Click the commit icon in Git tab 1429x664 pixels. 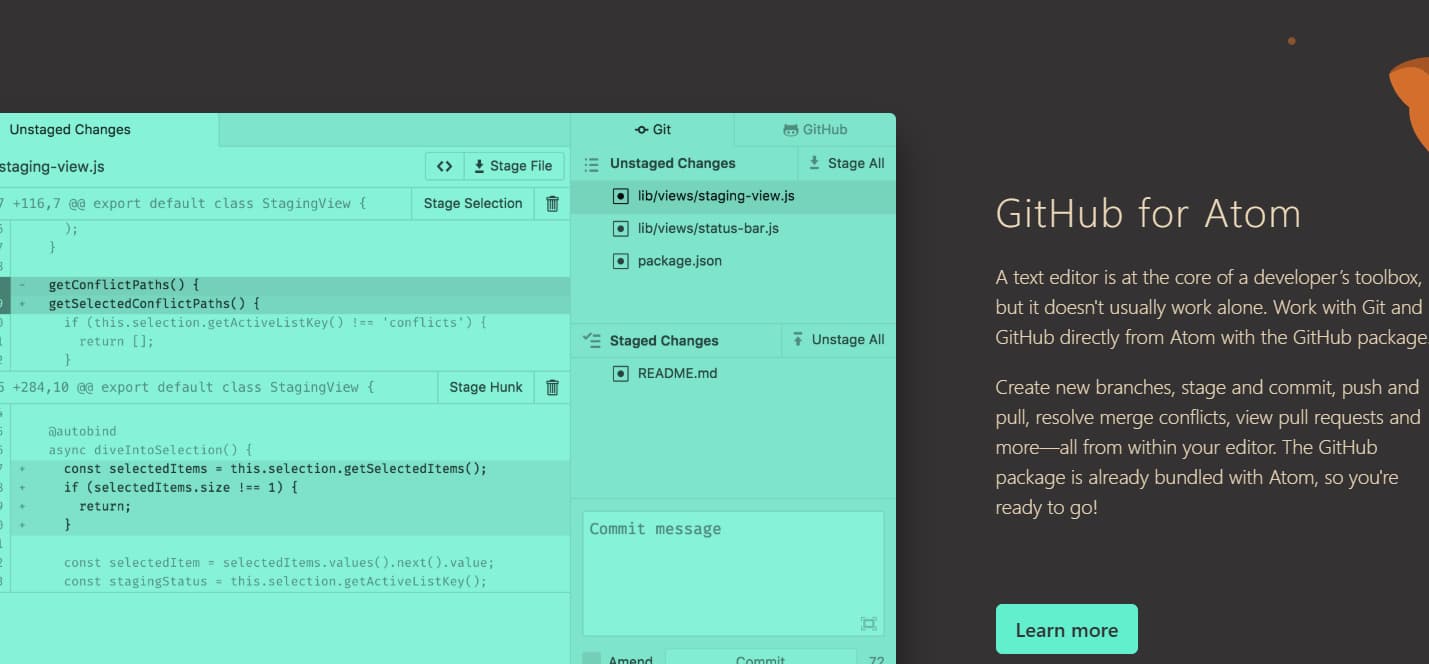(x=642, y=130)
